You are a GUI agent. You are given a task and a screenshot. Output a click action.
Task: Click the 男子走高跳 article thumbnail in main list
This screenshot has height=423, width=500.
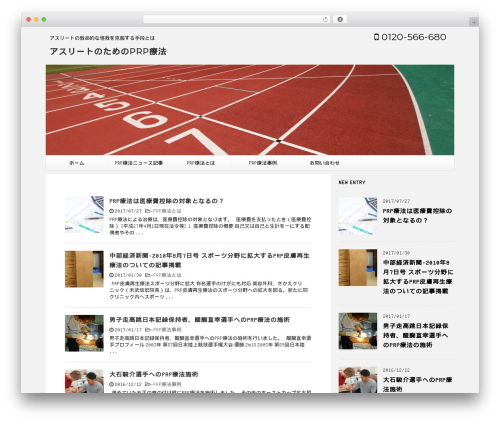(84, 333)
